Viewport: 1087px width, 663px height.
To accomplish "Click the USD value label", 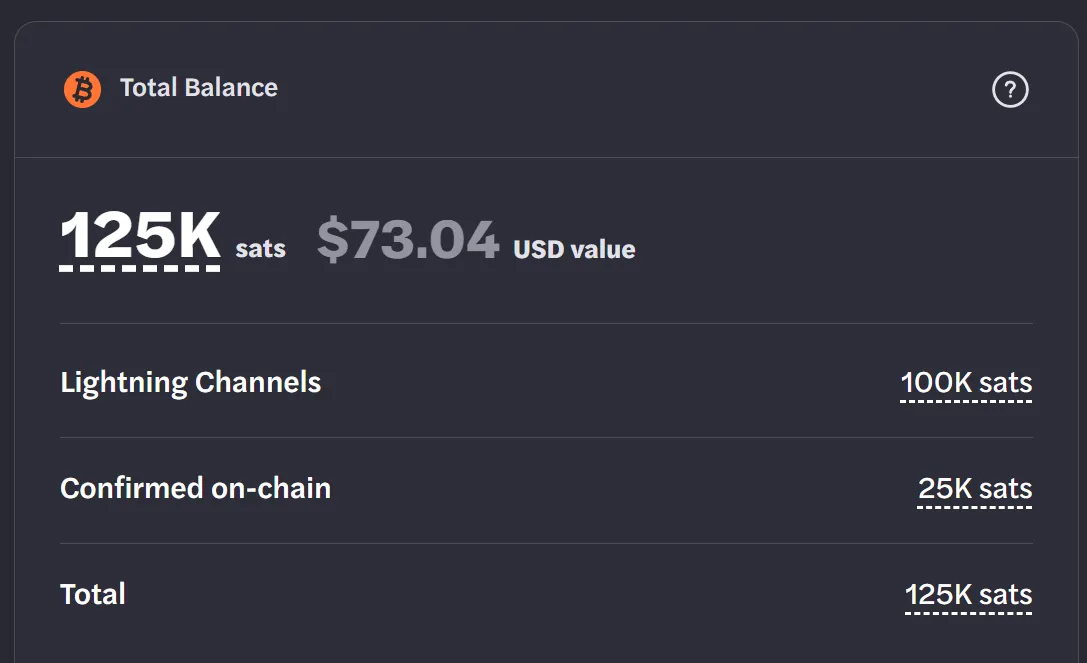I will click(x=574, y=250).
